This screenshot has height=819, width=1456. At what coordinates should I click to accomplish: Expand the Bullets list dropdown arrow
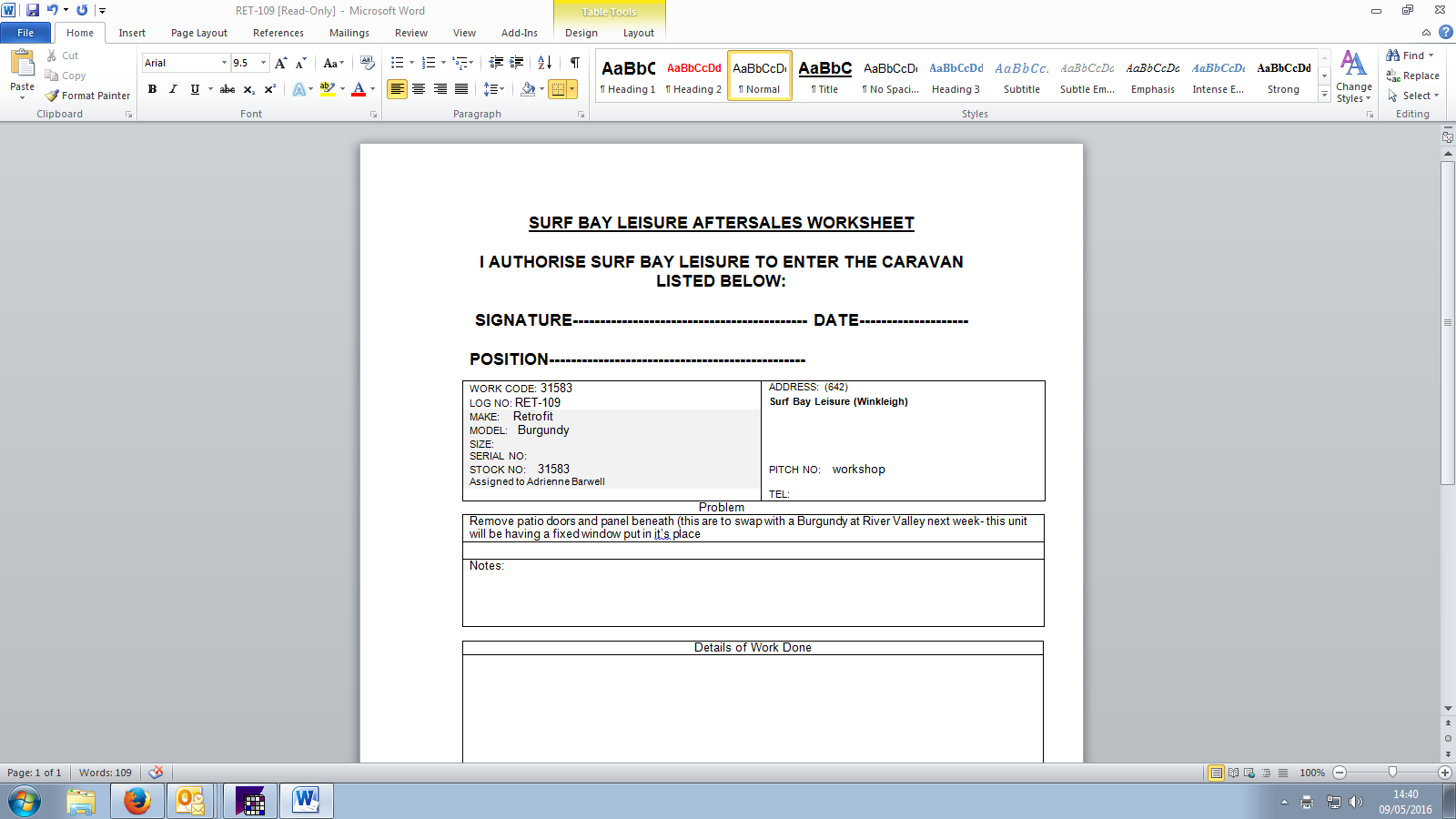click(412, 63)
